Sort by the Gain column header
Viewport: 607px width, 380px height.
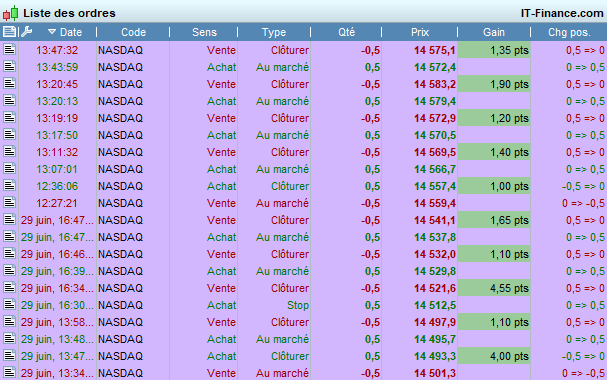point(494,32)
